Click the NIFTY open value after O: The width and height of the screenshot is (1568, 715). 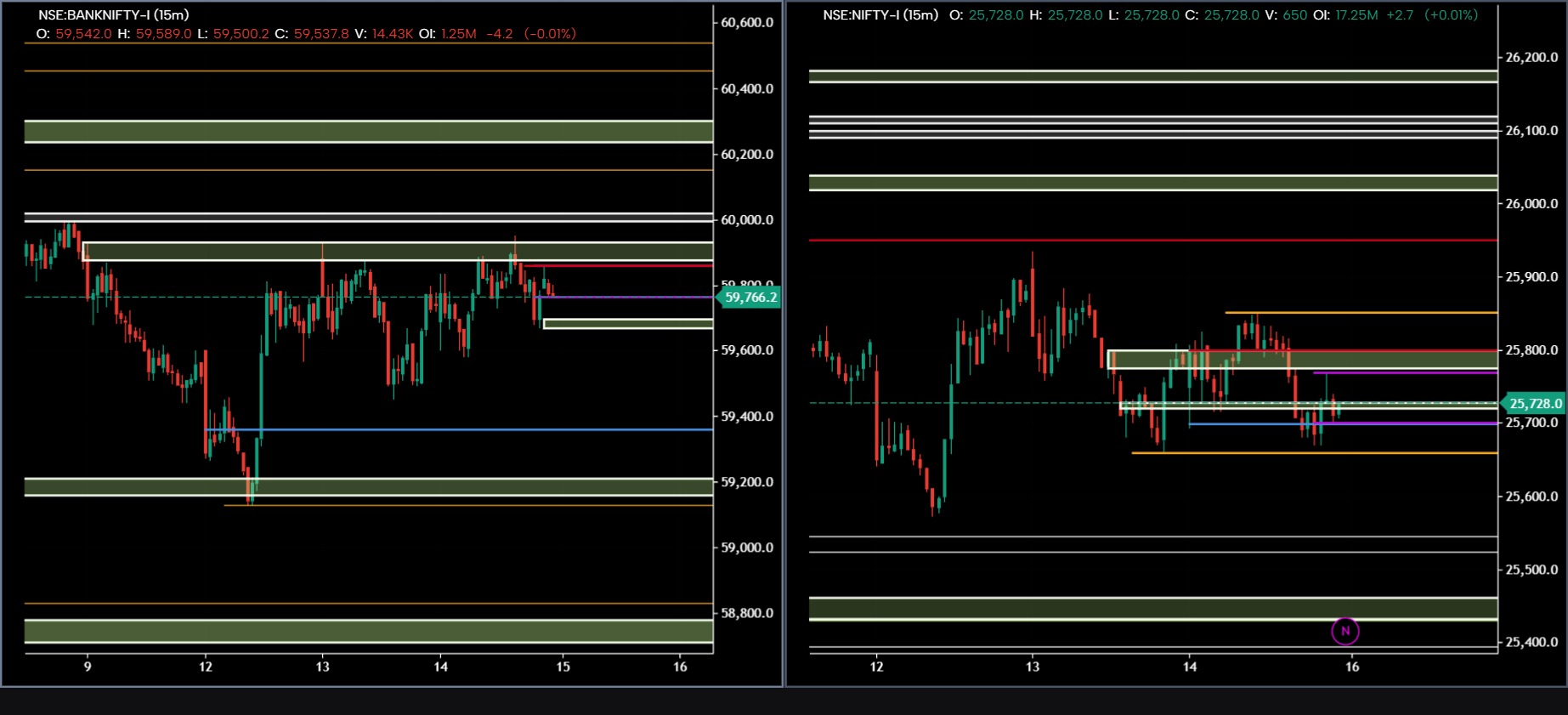(996, 15)
